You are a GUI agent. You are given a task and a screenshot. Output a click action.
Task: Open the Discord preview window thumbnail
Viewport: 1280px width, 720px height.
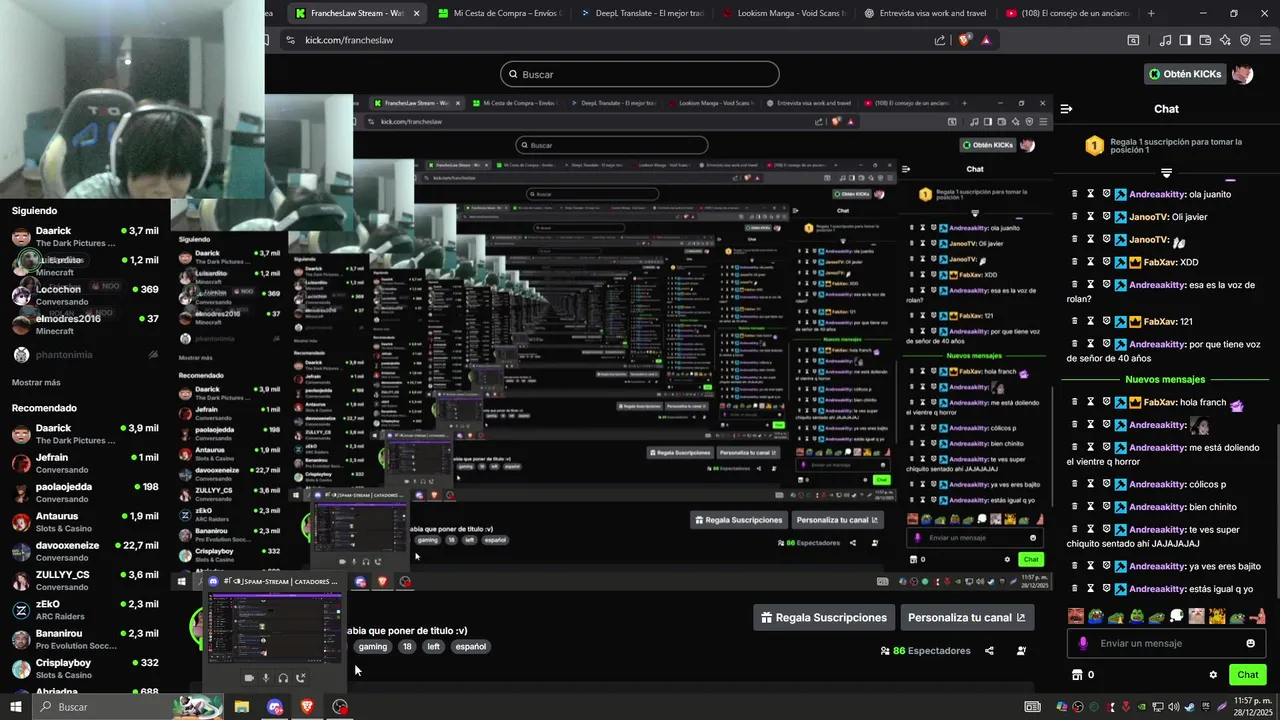point(275,627)
